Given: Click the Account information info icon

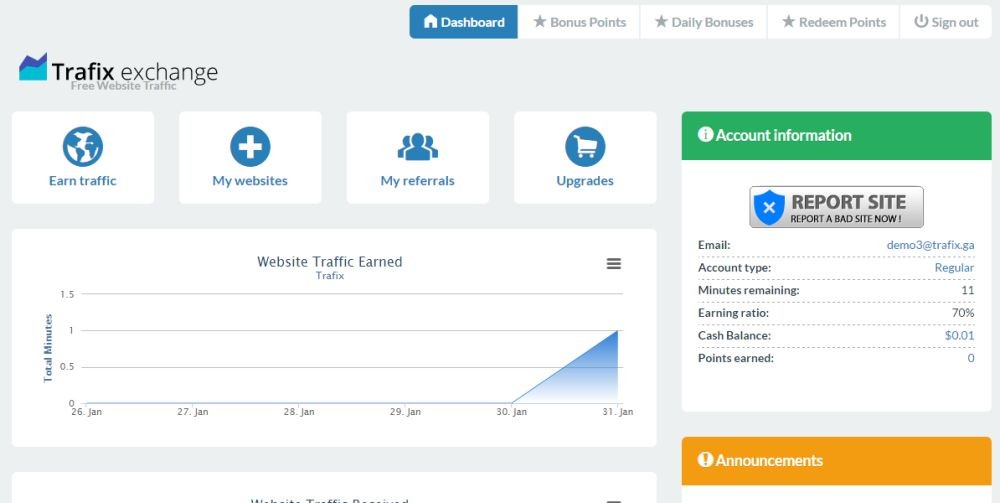Looking at the screenshot, I should tap(705, 135).
